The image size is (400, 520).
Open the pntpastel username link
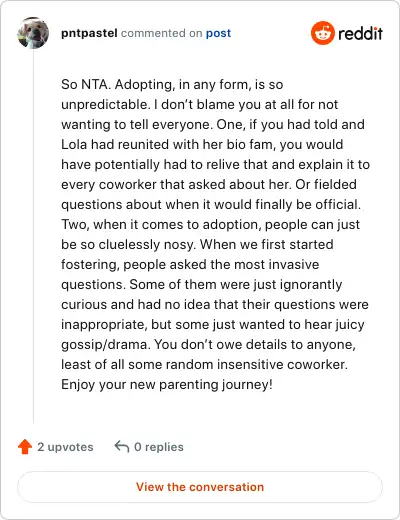(89, 33)
